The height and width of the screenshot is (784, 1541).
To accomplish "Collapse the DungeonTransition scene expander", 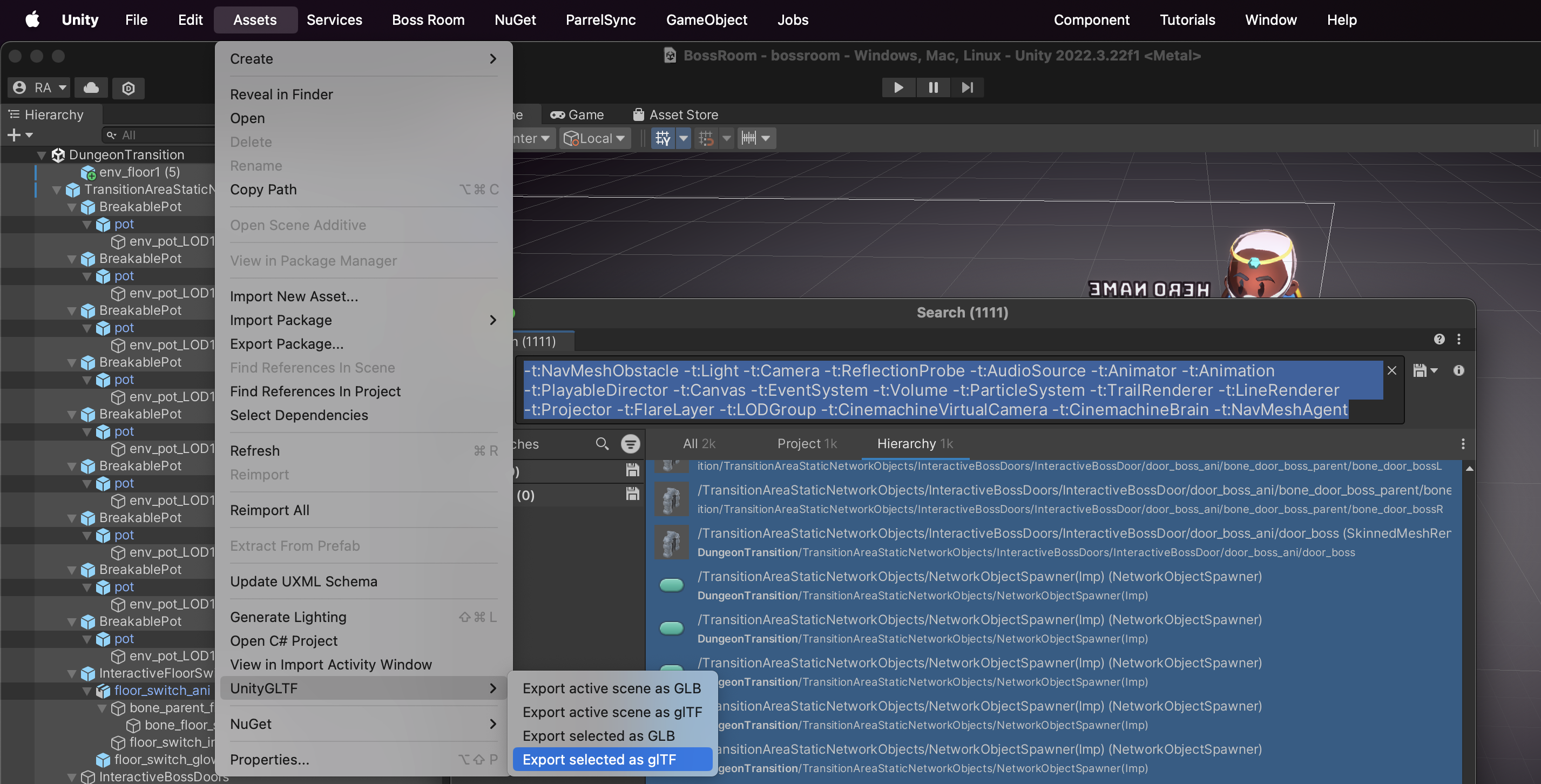I will click(x=41, y=155).
